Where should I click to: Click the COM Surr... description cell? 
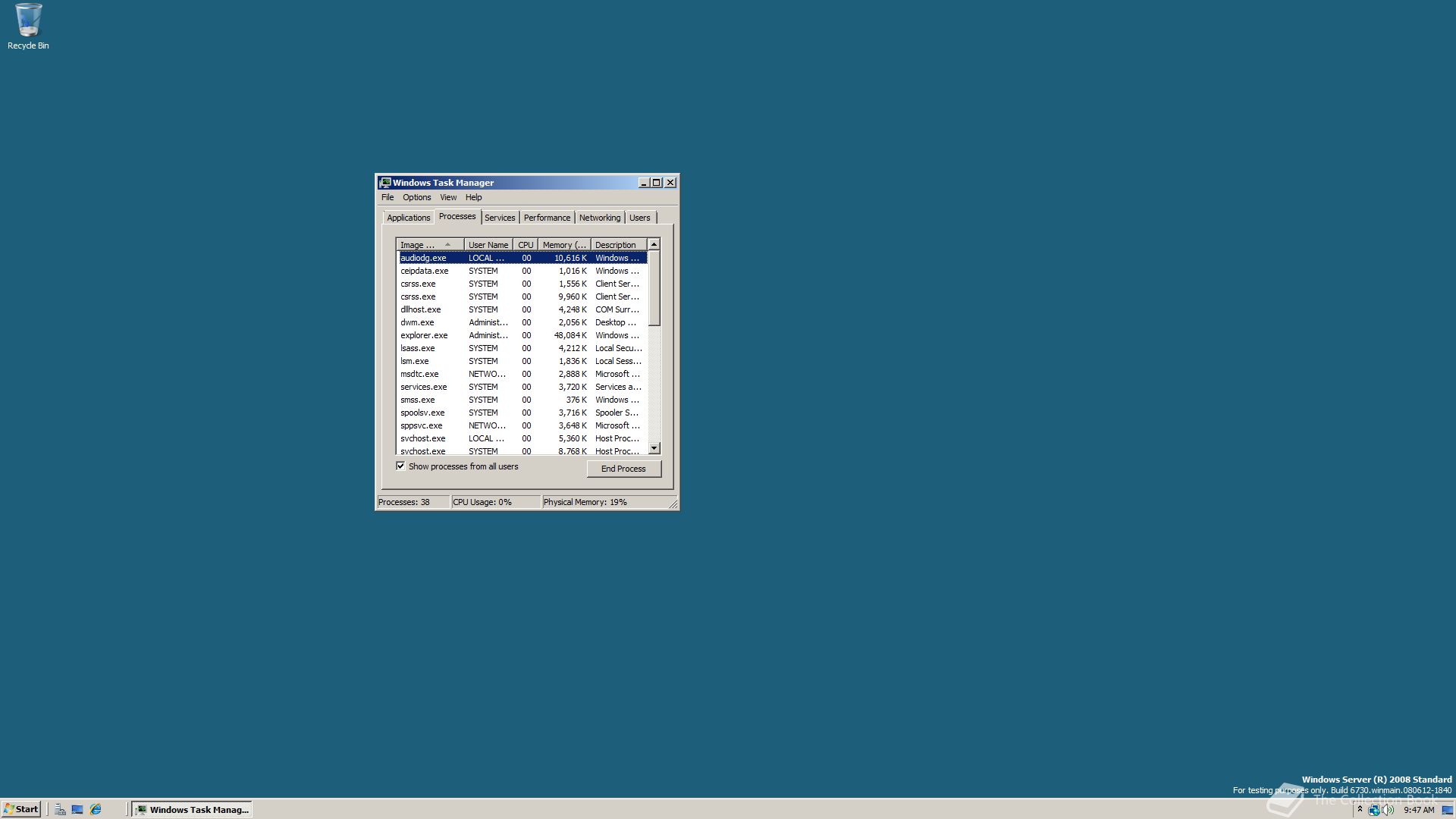pos(617,309)
